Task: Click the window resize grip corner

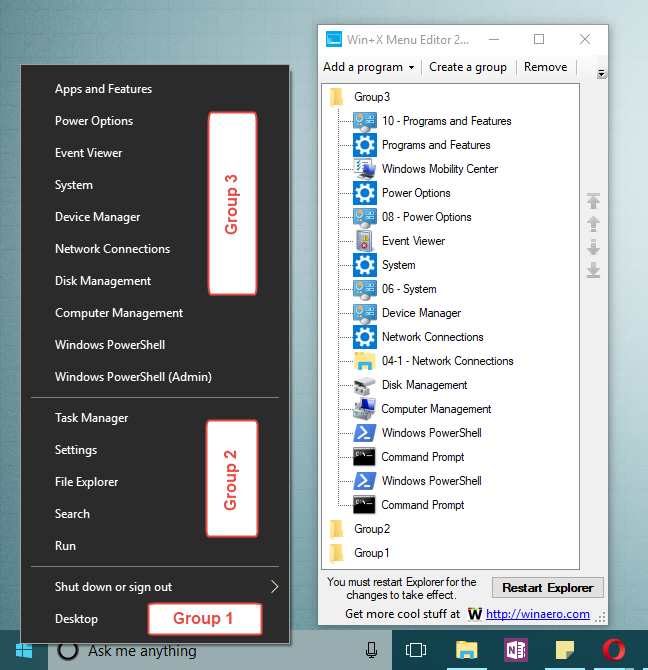Action: point(601,618)
